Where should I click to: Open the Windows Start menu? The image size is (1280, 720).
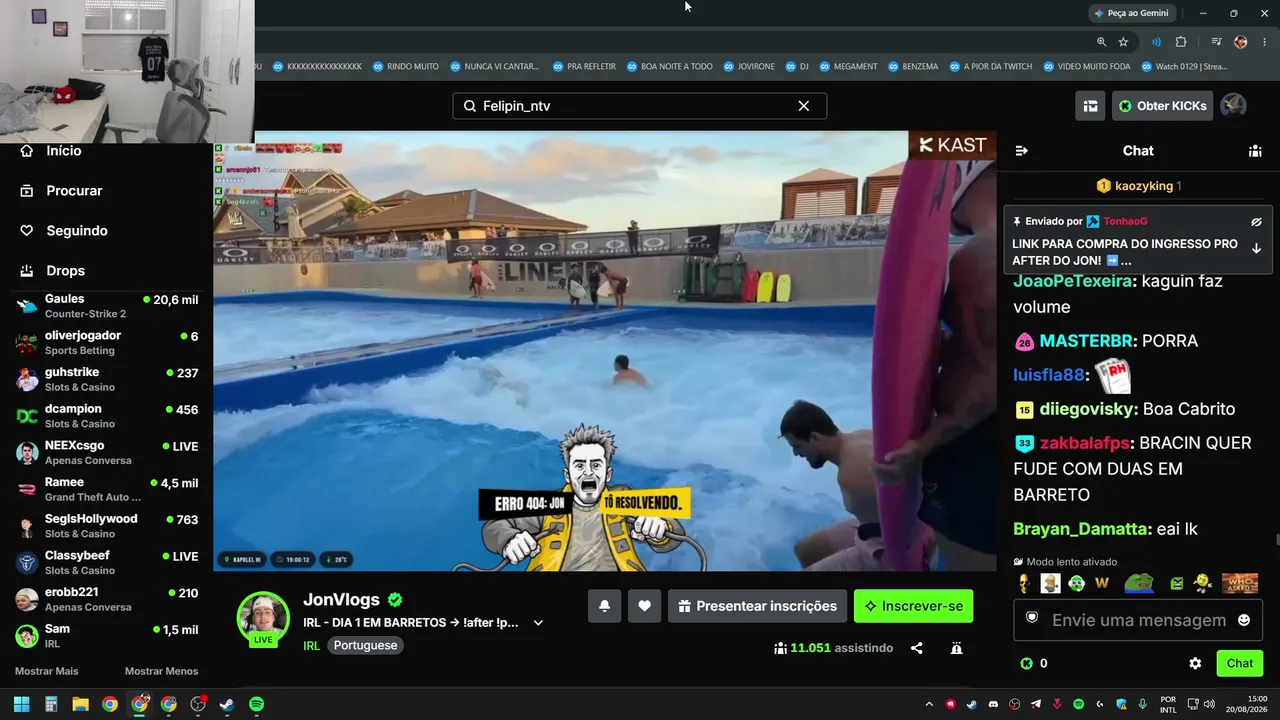coord(21,704)
